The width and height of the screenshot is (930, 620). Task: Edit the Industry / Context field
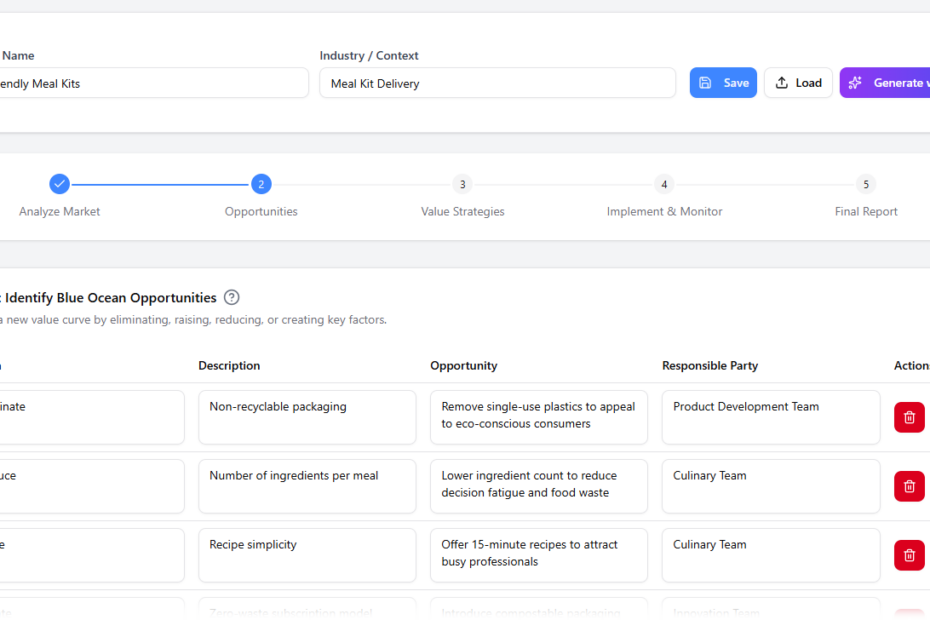pyautogui.click(x=497, y=83)
